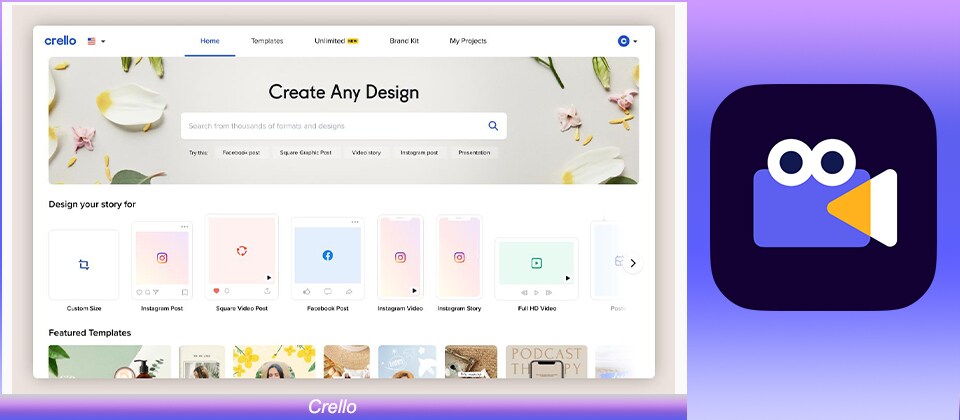Click black play triangle on Full HD Video
This screenshot has width=960, height=420.
[568, 278]
